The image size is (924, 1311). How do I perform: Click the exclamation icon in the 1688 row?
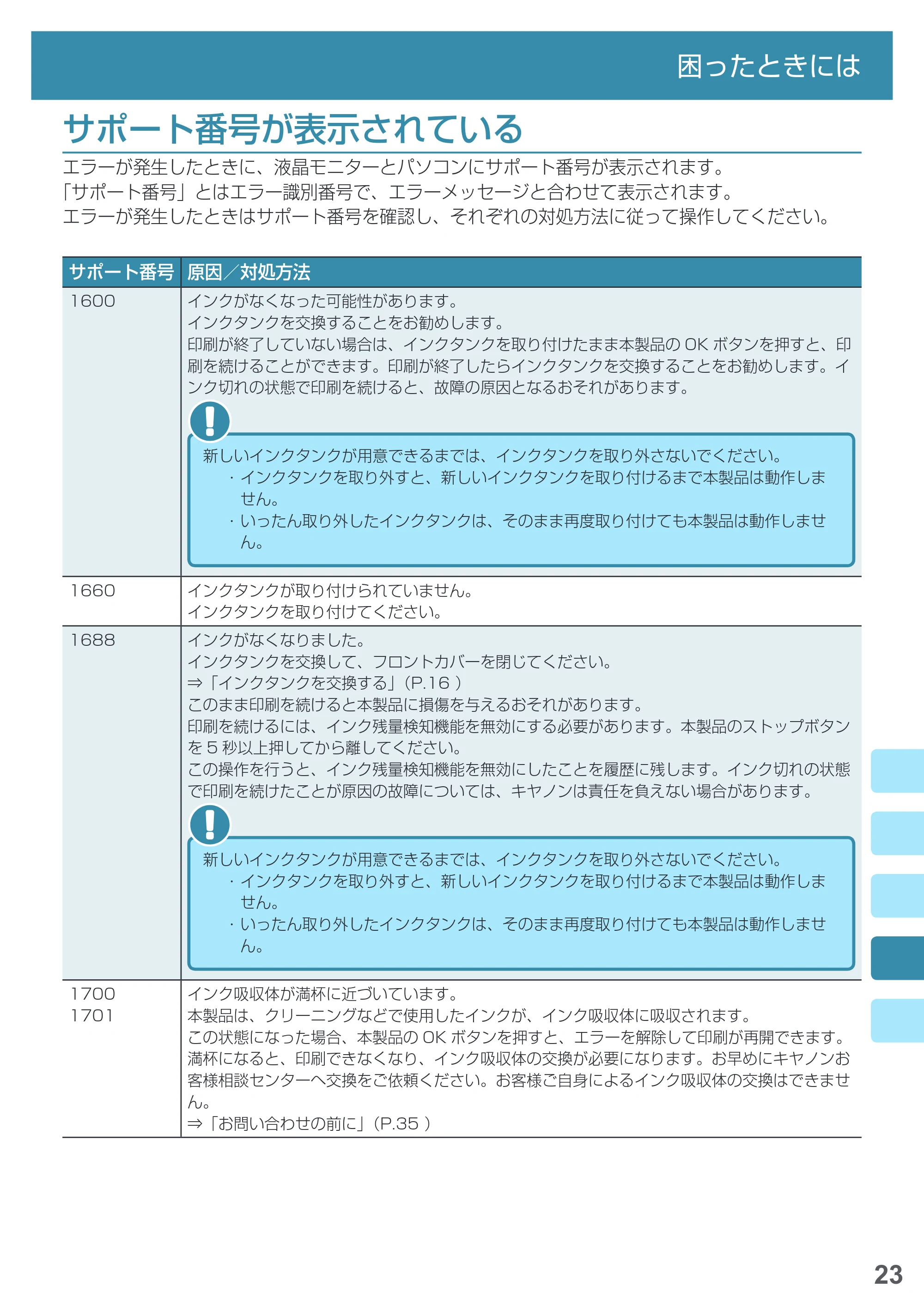(x=210, y=825)
